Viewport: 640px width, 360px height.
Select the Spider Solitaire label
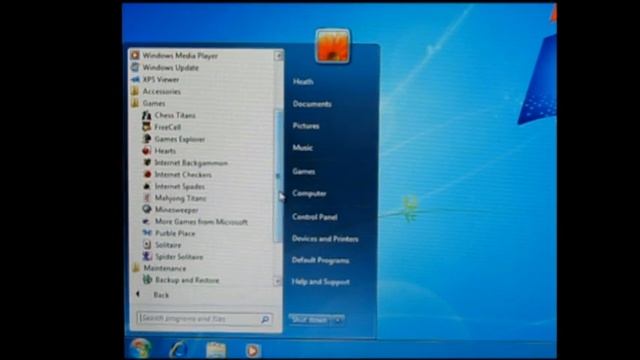point(179,257)
